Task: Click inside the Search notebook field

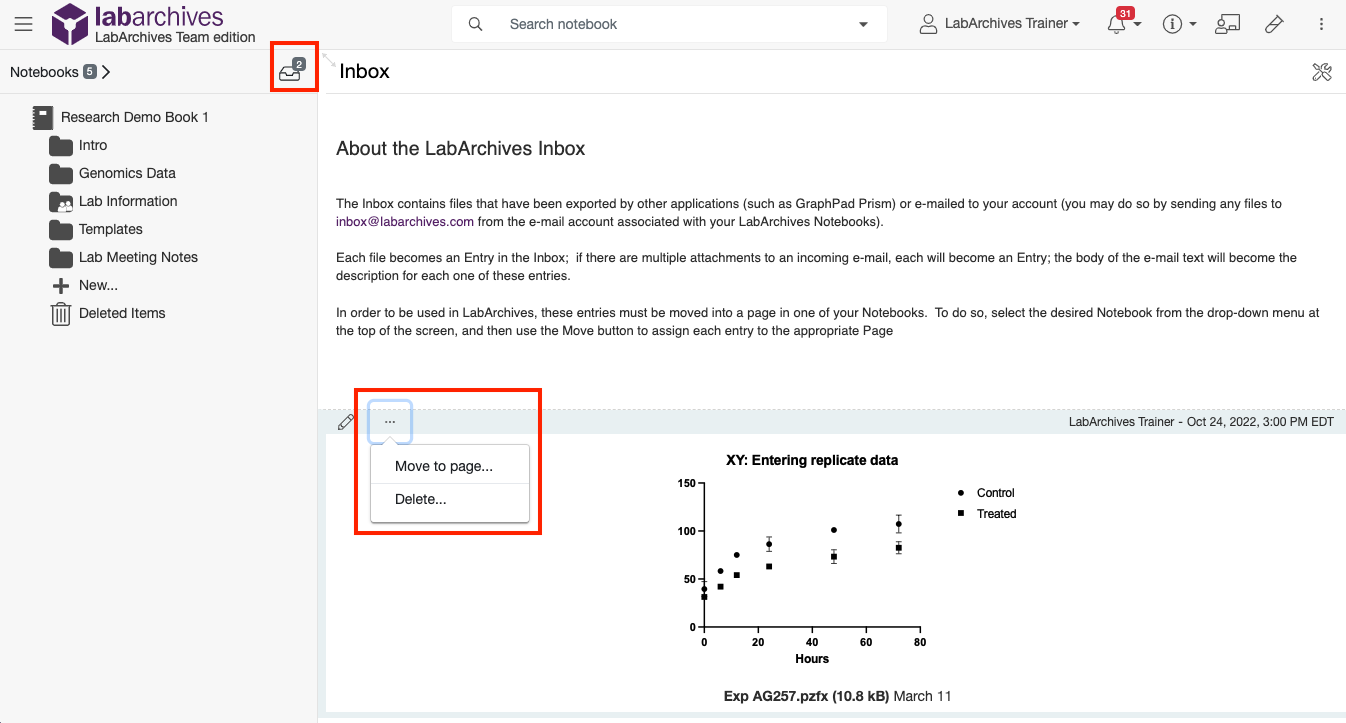Action: pos(660,24)
